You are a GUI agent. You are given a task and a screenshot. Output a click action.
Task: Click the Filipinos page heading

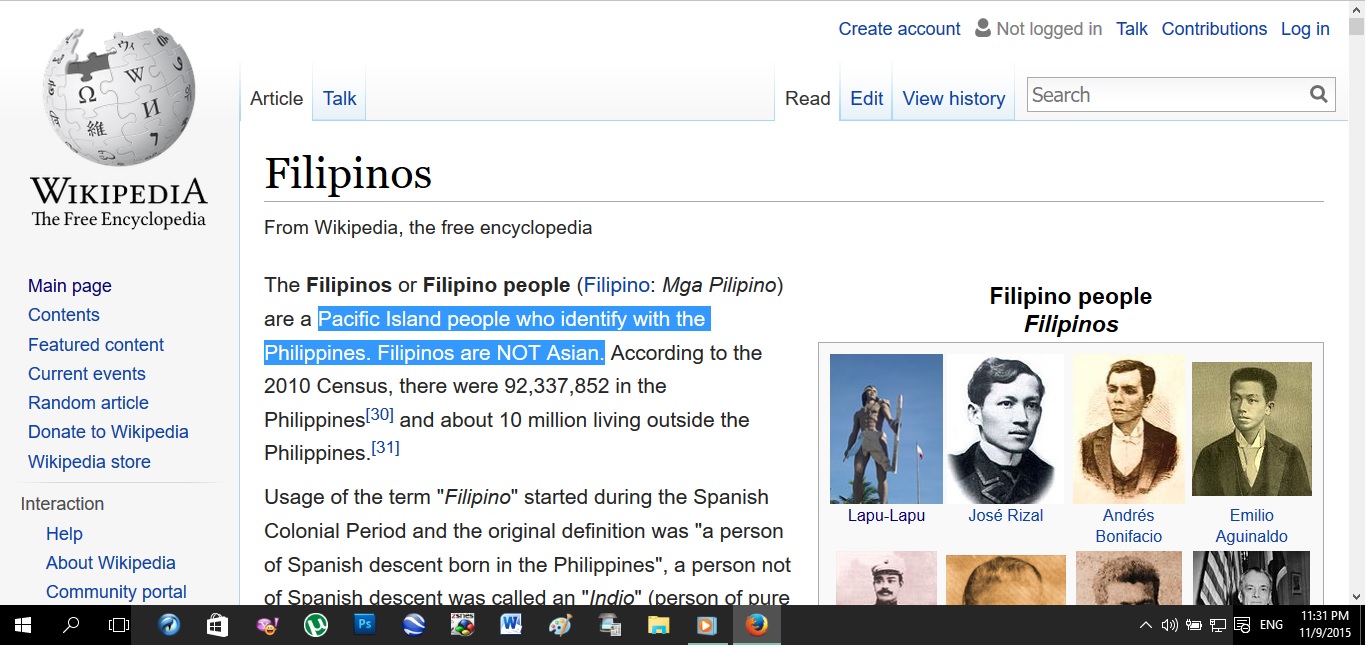tap(348, 174)
